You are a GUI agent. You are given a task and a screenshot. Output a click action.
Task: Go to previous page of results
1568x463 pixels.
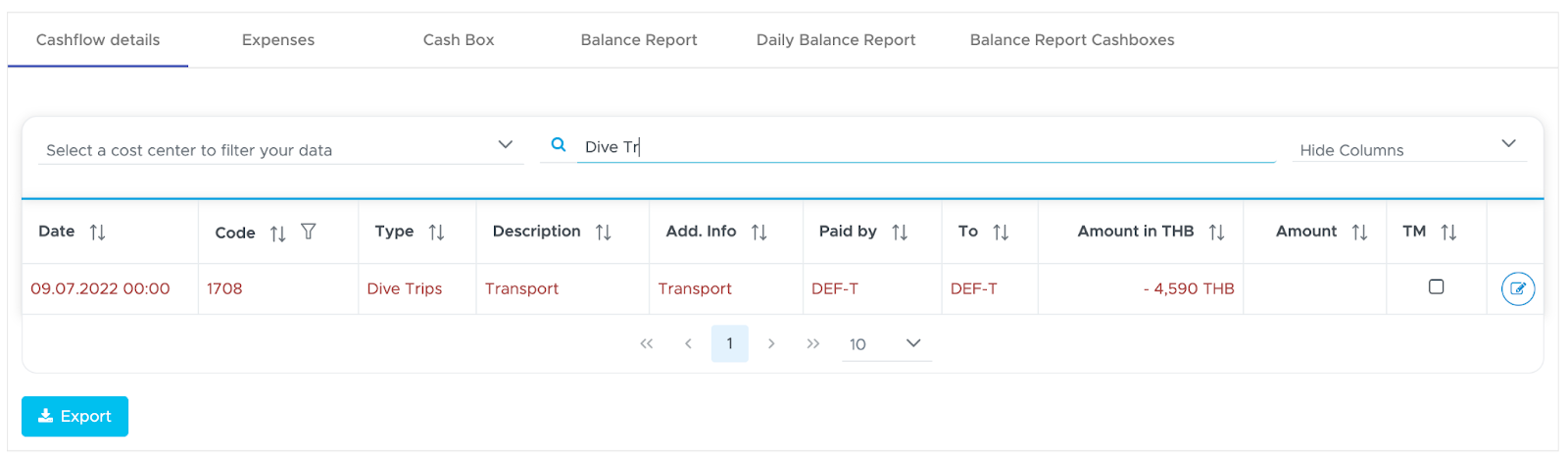[688, 343]
